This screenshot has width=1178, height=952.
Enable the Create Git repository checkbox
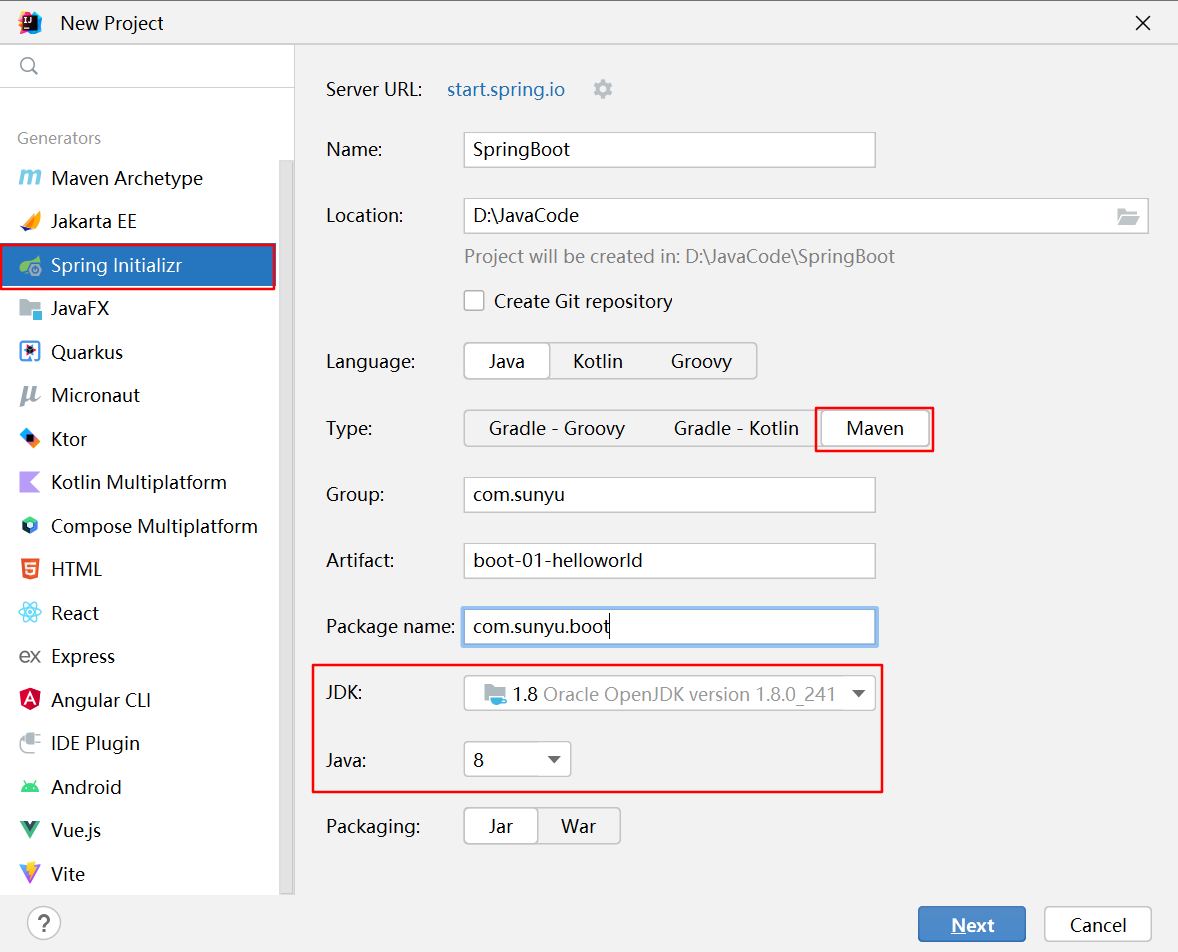pyautogui.click(x=474, y=301)
